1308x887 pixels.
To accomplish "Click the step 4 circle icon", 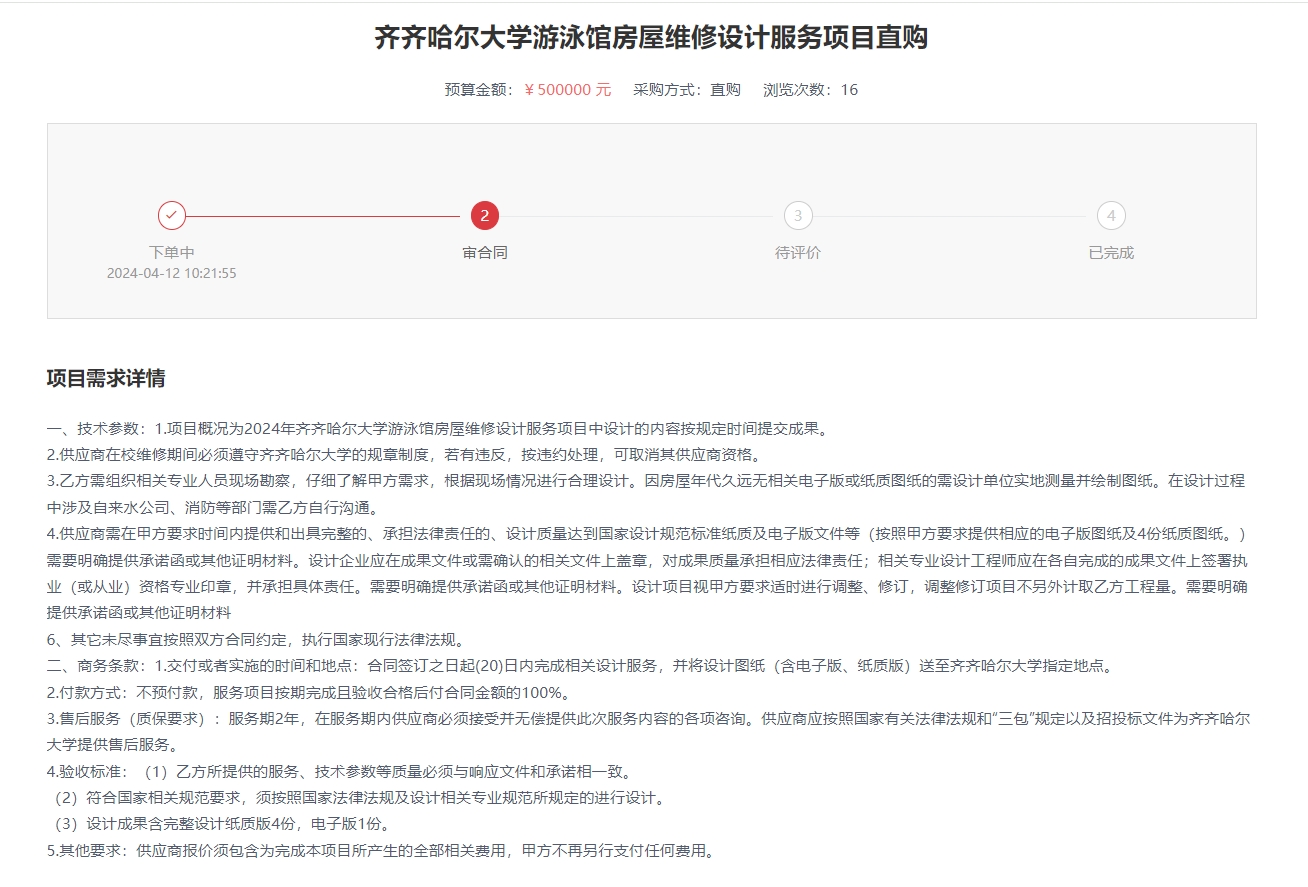I will coord(1111,216).
